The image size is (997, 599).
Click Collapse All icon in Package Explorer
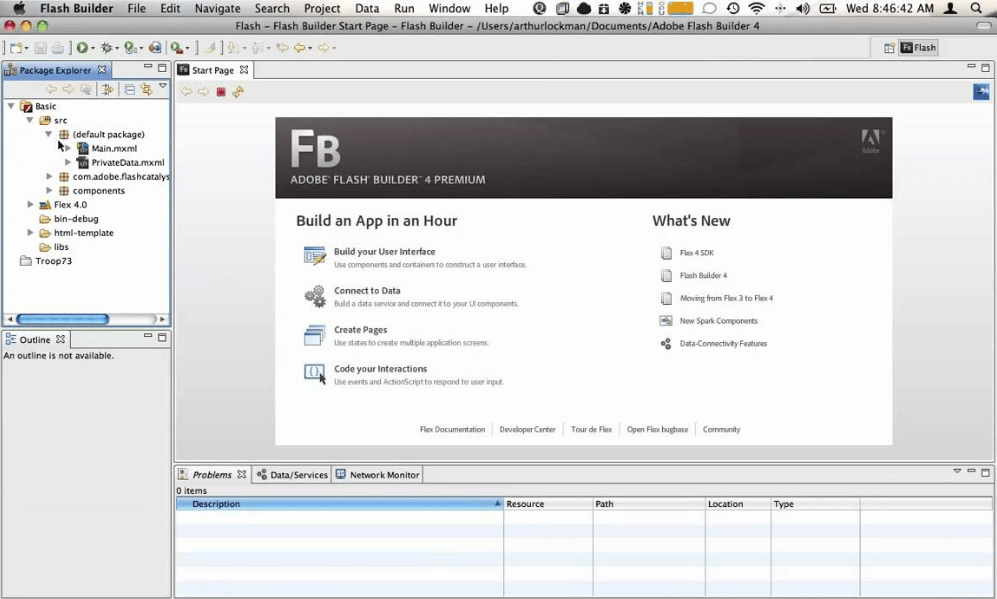coord(129,89)
